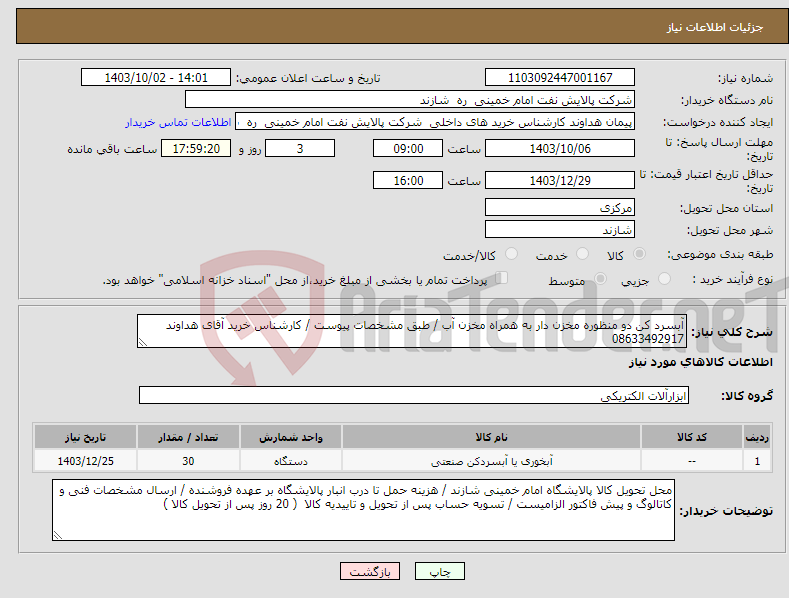Click the announcement date field 1403/10/02 - 14:01
This screenshot has height=598, width=789.
(155, 78)
